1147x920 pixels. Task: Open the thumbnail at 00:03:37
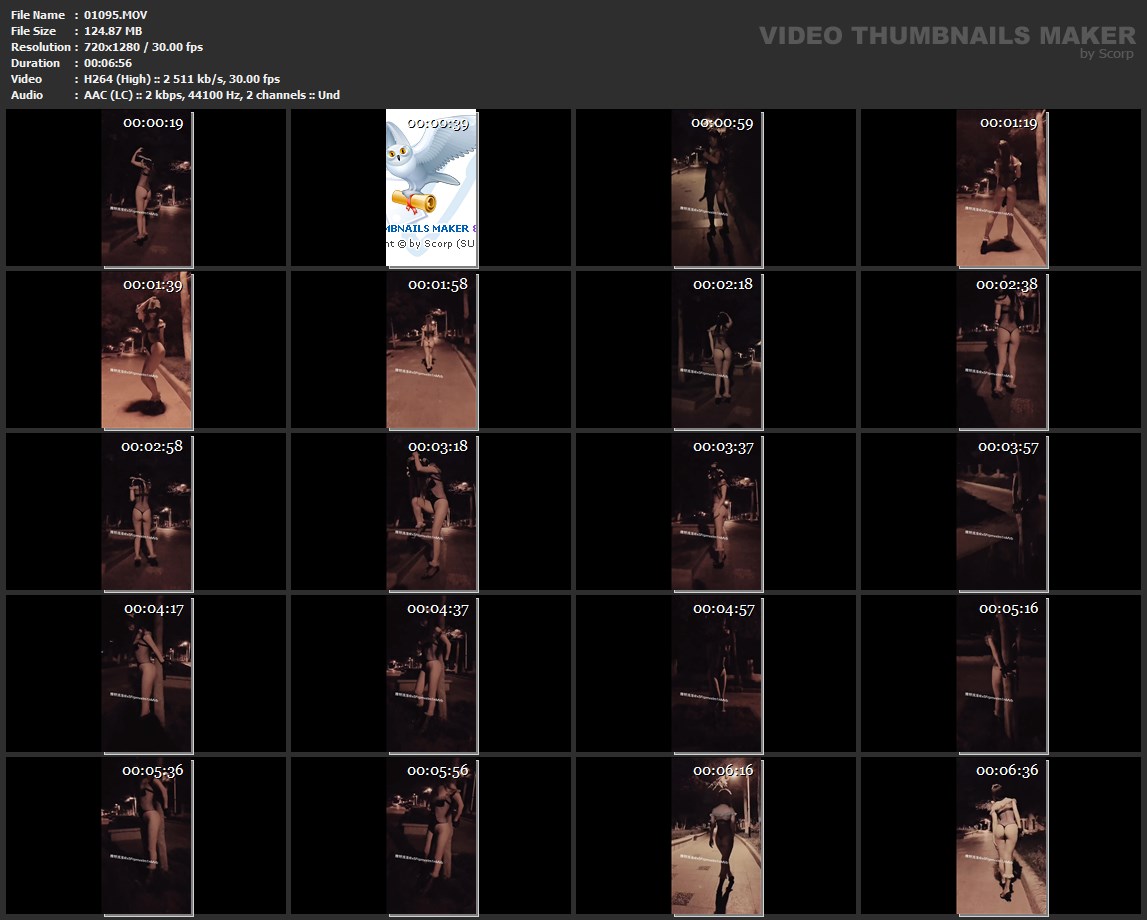point(716,512)
